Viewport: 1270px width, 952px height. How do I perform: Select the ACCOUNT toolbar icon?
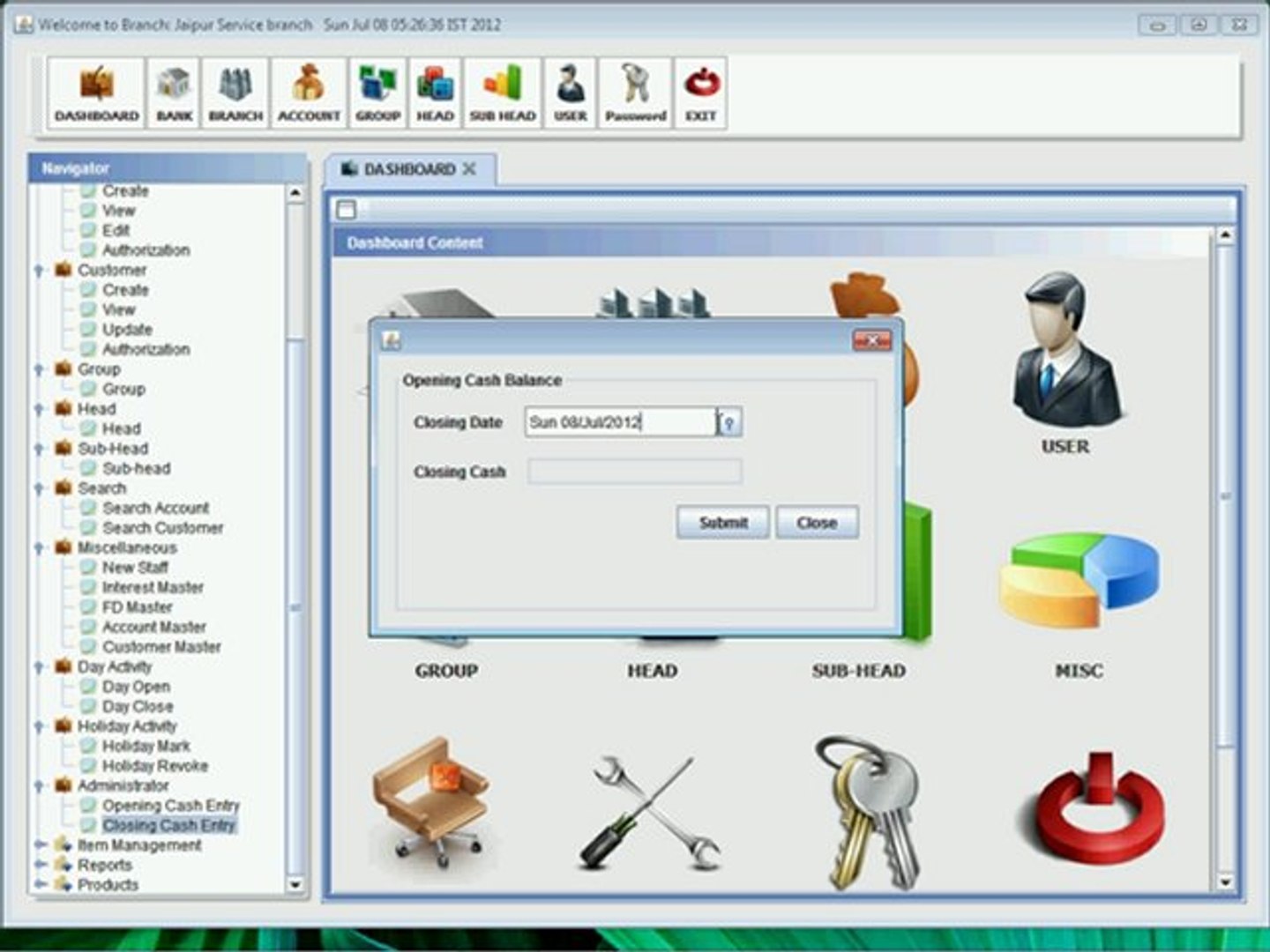coord(309,93)
